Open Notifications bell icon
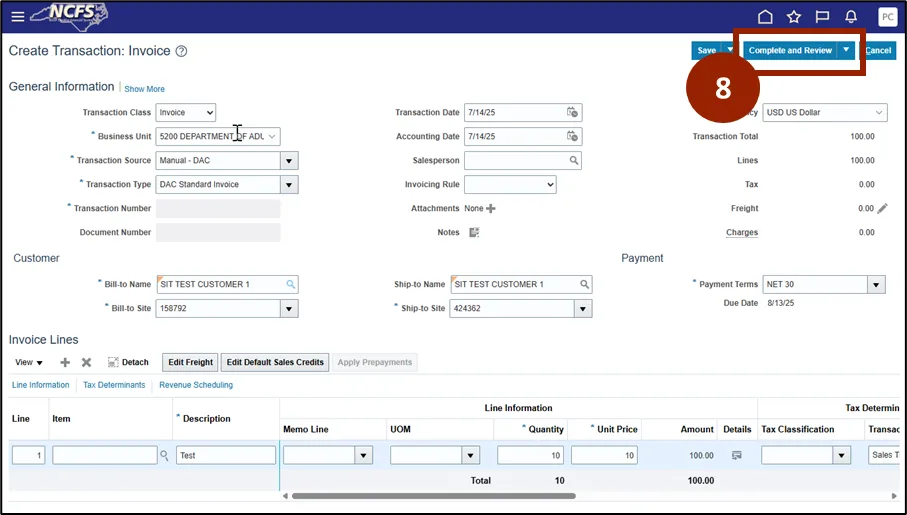Screen dimensions: 907x515 [851, 17]
